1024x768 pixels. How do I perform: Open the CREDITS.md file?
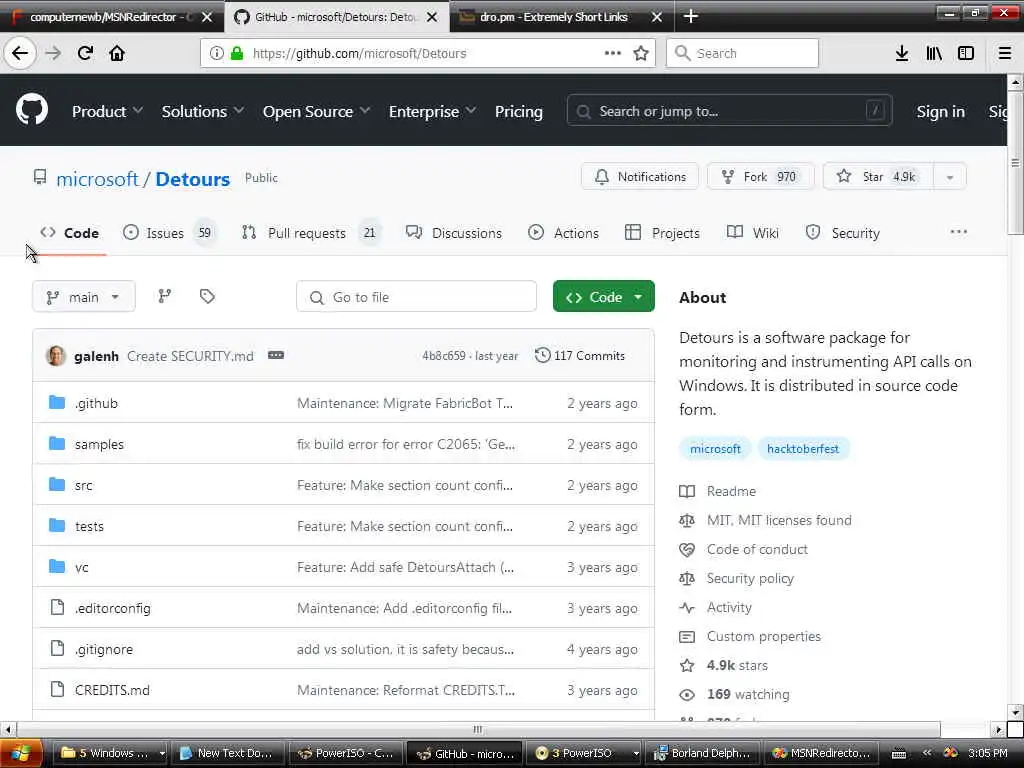[x=112, y=690]
